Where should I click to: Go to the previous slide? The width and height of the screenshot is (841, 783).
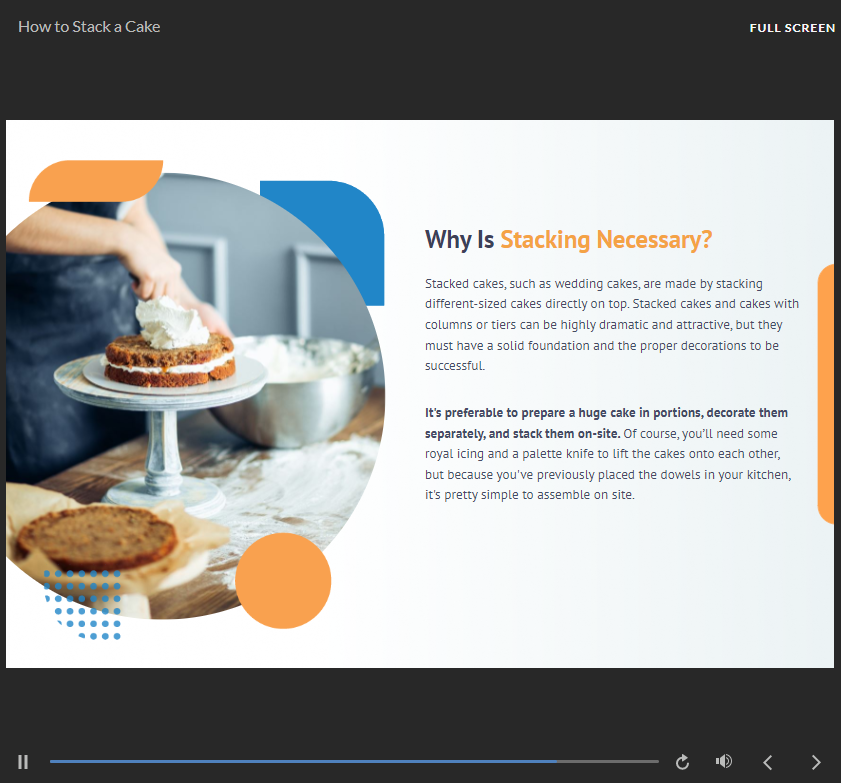tap(768, 762)
